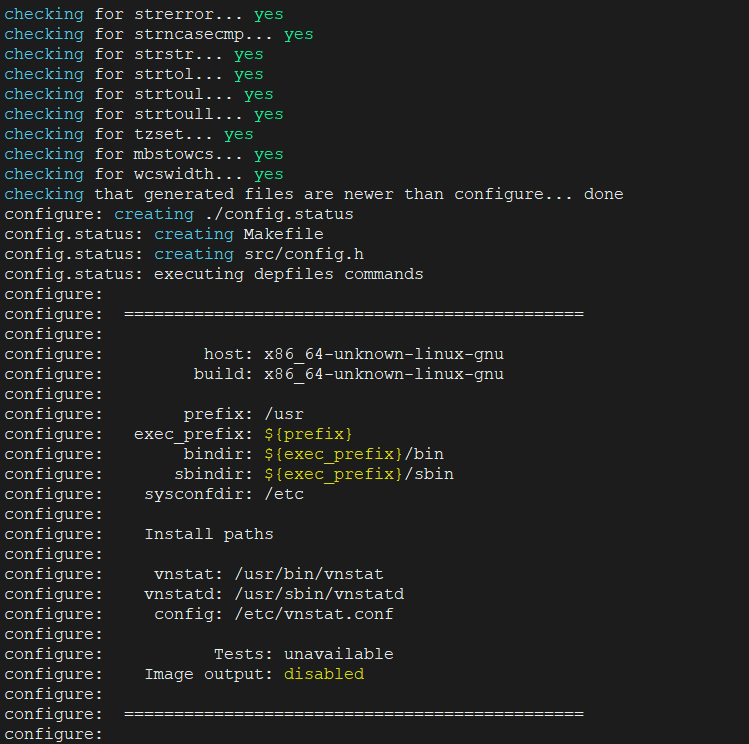Click the sysconfdir /etc value

click(x=284, y=494)
